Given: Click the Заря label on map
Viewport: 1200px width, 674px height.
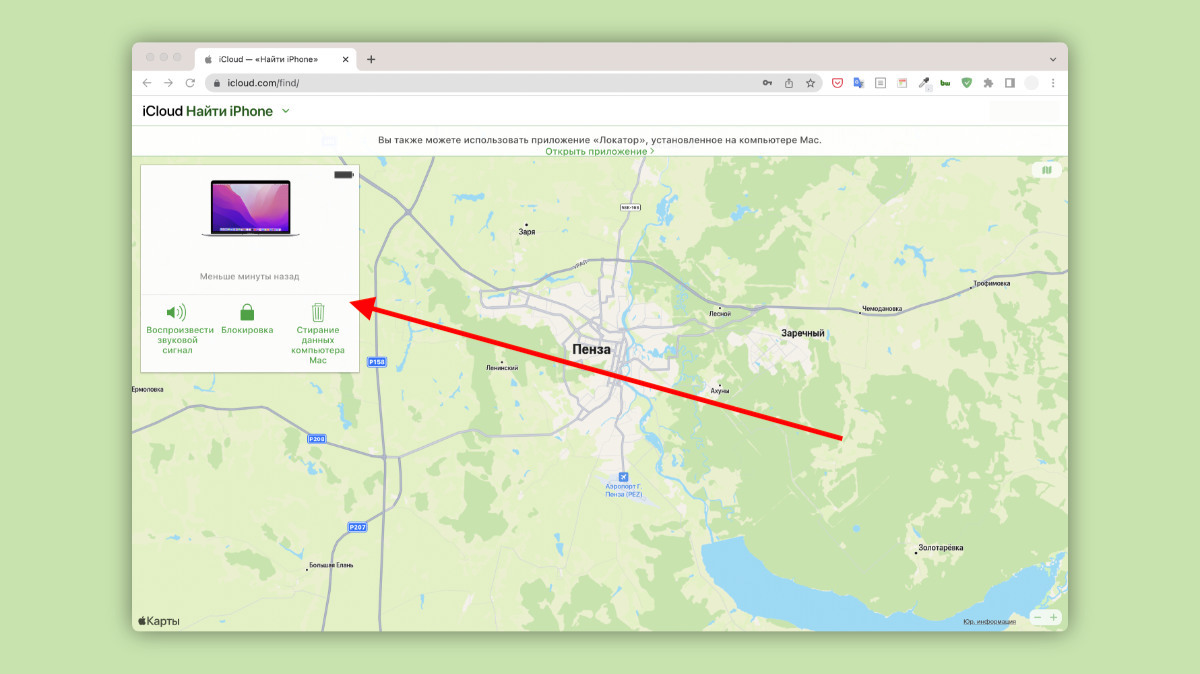Looking at the screenshot, I should (x=527, y=231).
